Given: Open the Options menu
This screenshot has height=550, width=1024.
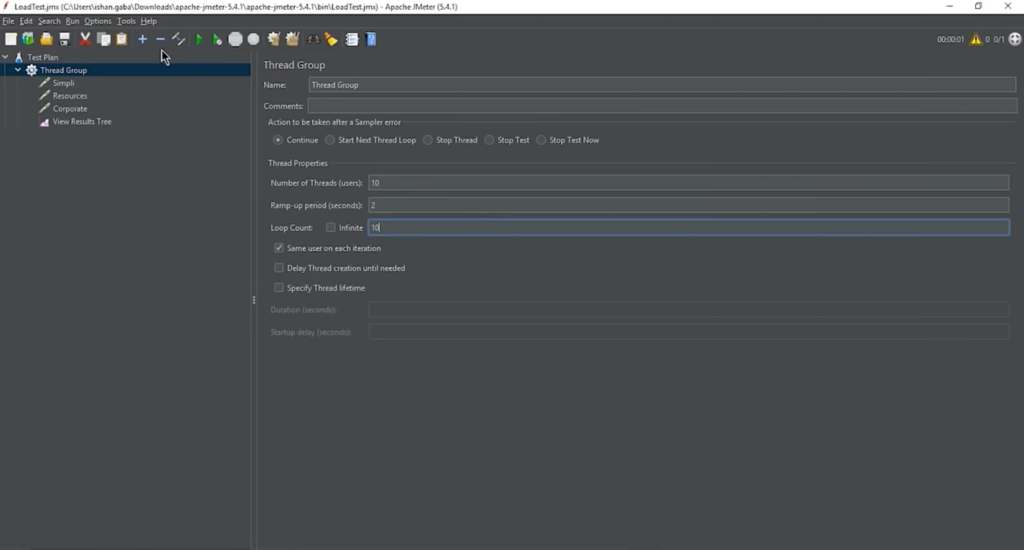Looking at the screenshot, I should pos(97,21).
